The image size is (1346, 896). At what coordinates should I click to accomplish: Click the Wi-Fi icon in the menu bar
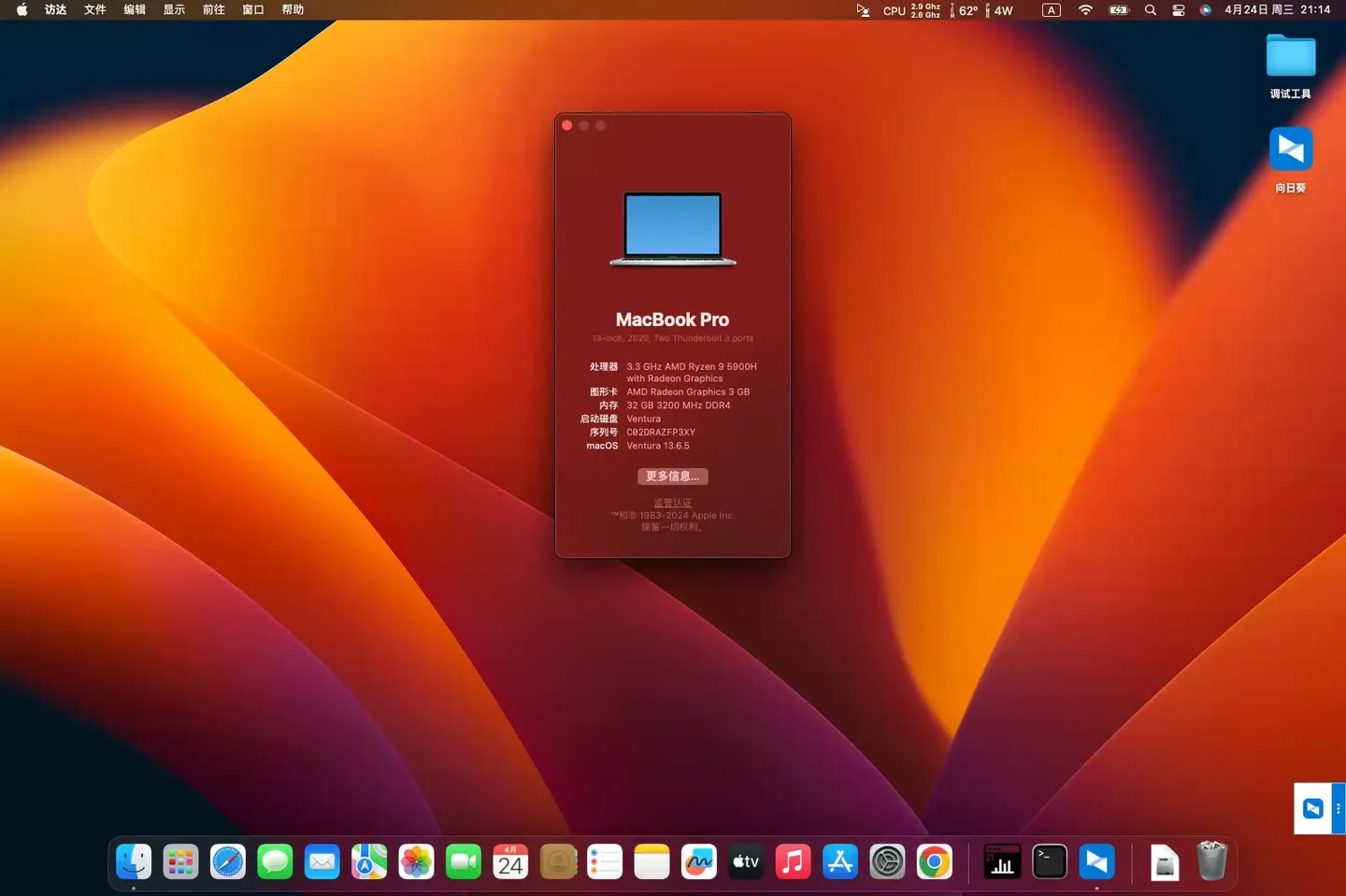(x=1084, y=10)
